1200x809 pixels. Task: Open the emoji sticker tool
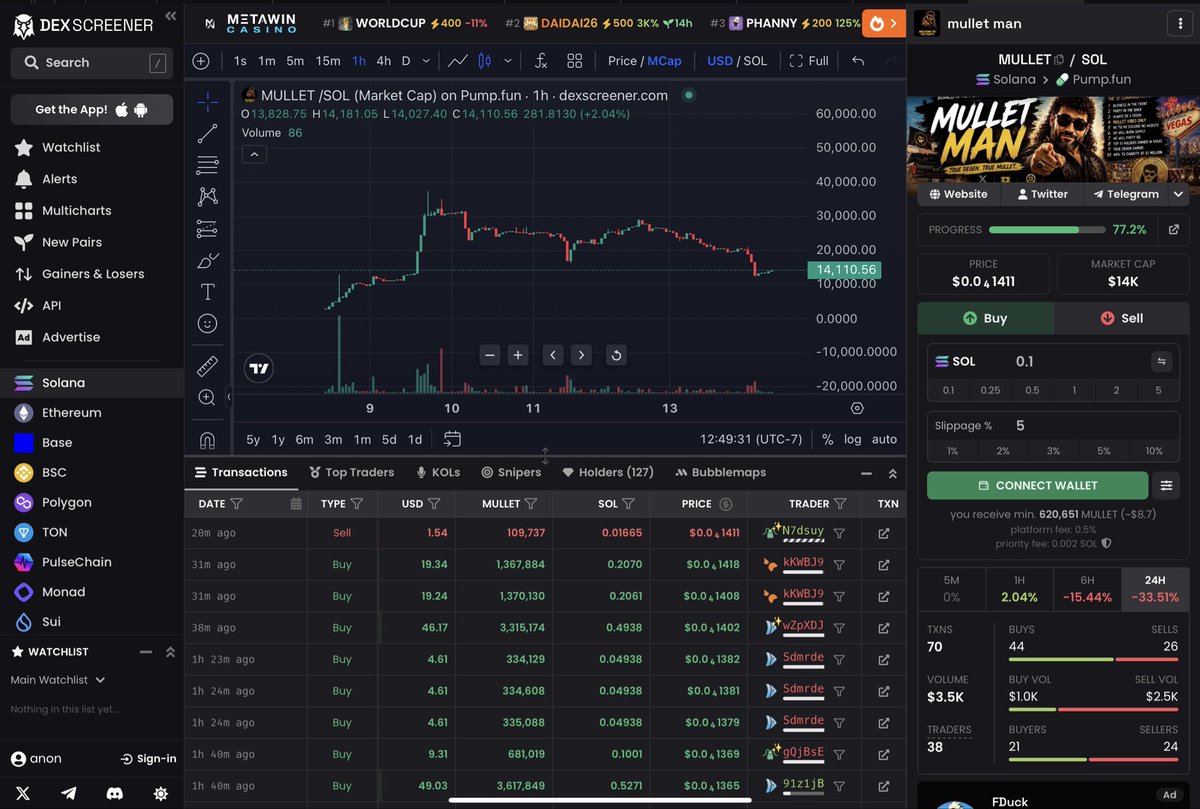[x=207, y=323]
